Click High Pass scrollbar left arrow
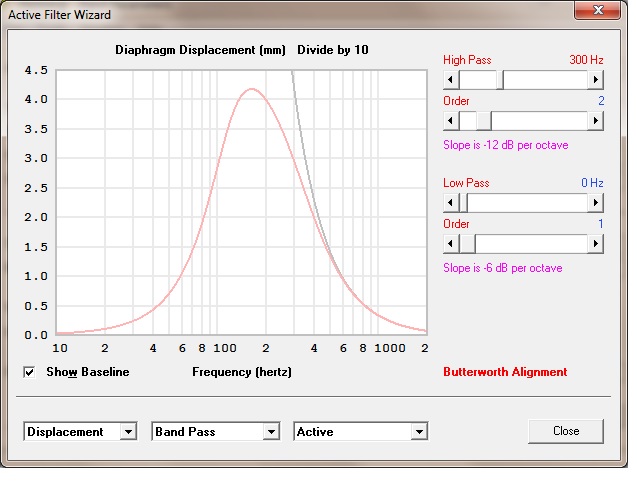This screenshot has width=638, height=484. click(451, 79)
